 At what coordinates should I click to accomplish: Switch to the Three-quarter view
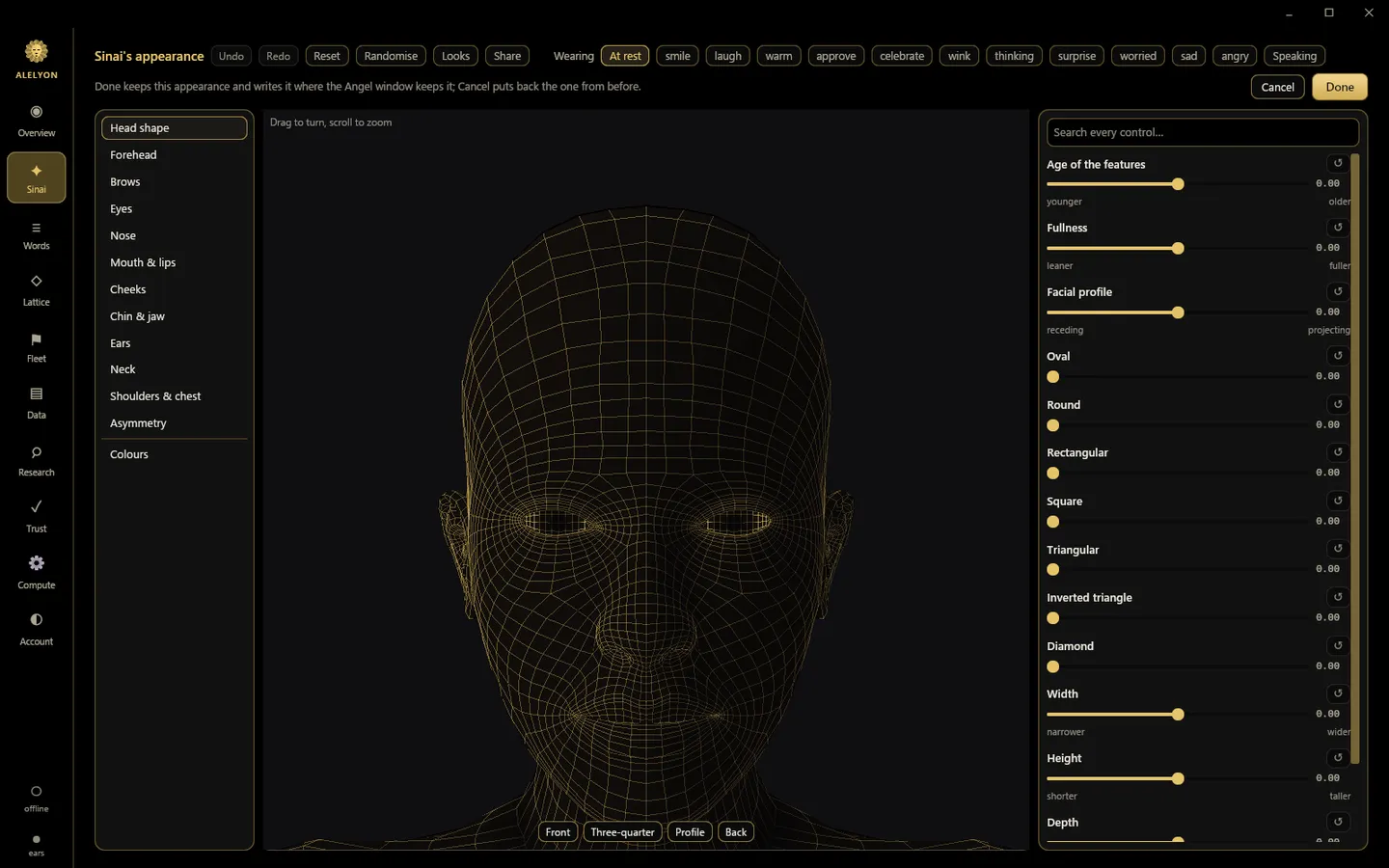[622, 832]
